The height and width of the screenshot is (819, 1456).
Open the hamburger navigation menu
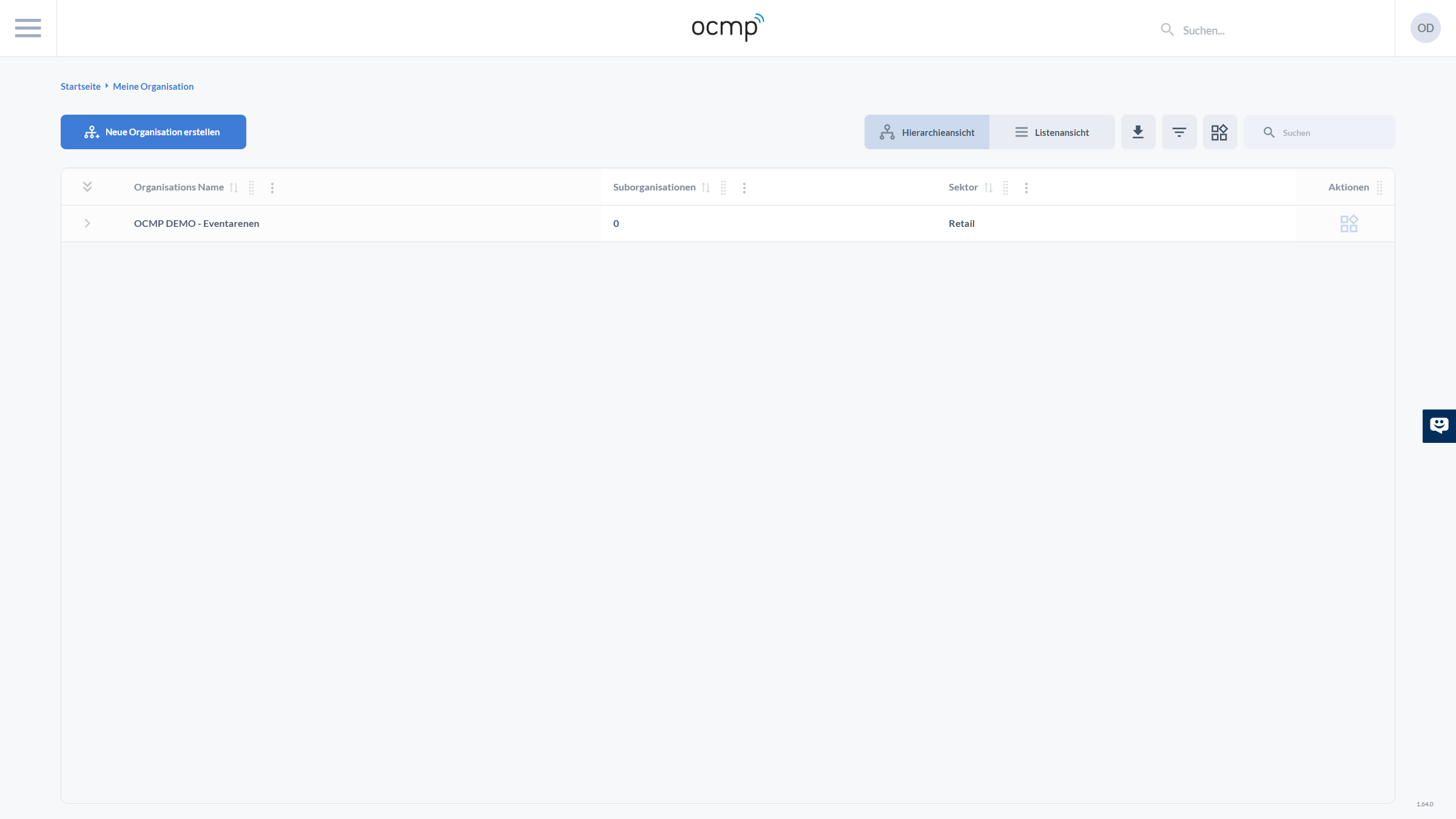click(x=28, y=28)
